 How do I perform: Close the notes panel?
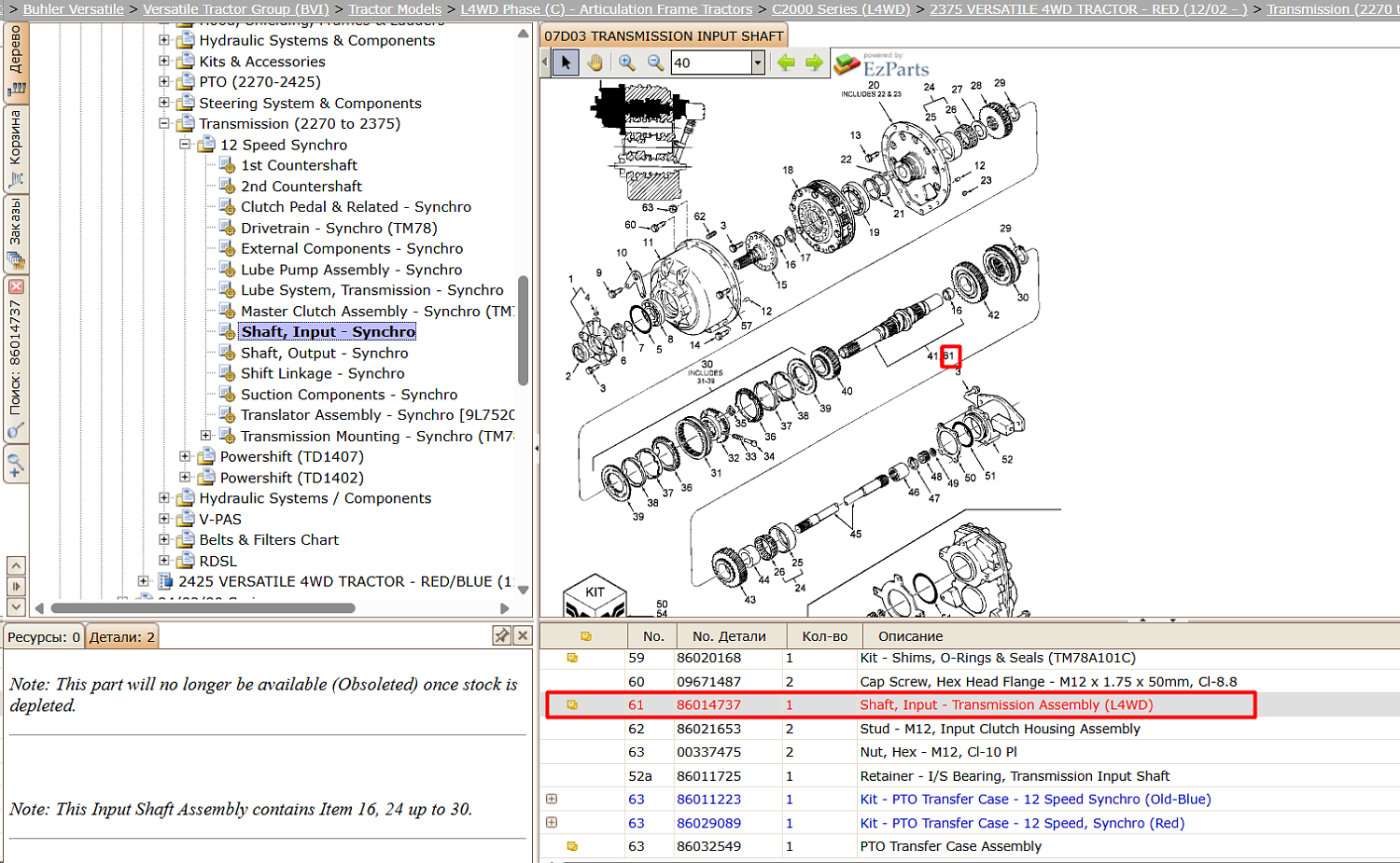coord(523,635)
